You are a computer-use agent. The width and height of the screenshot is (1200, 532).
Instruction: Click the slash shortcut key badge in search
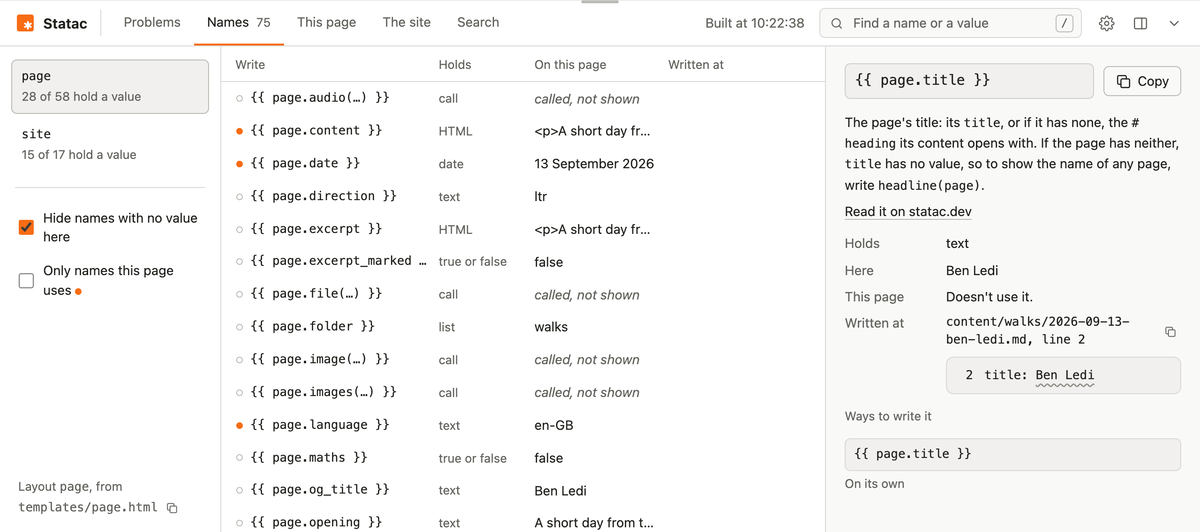coord(1064,23)
